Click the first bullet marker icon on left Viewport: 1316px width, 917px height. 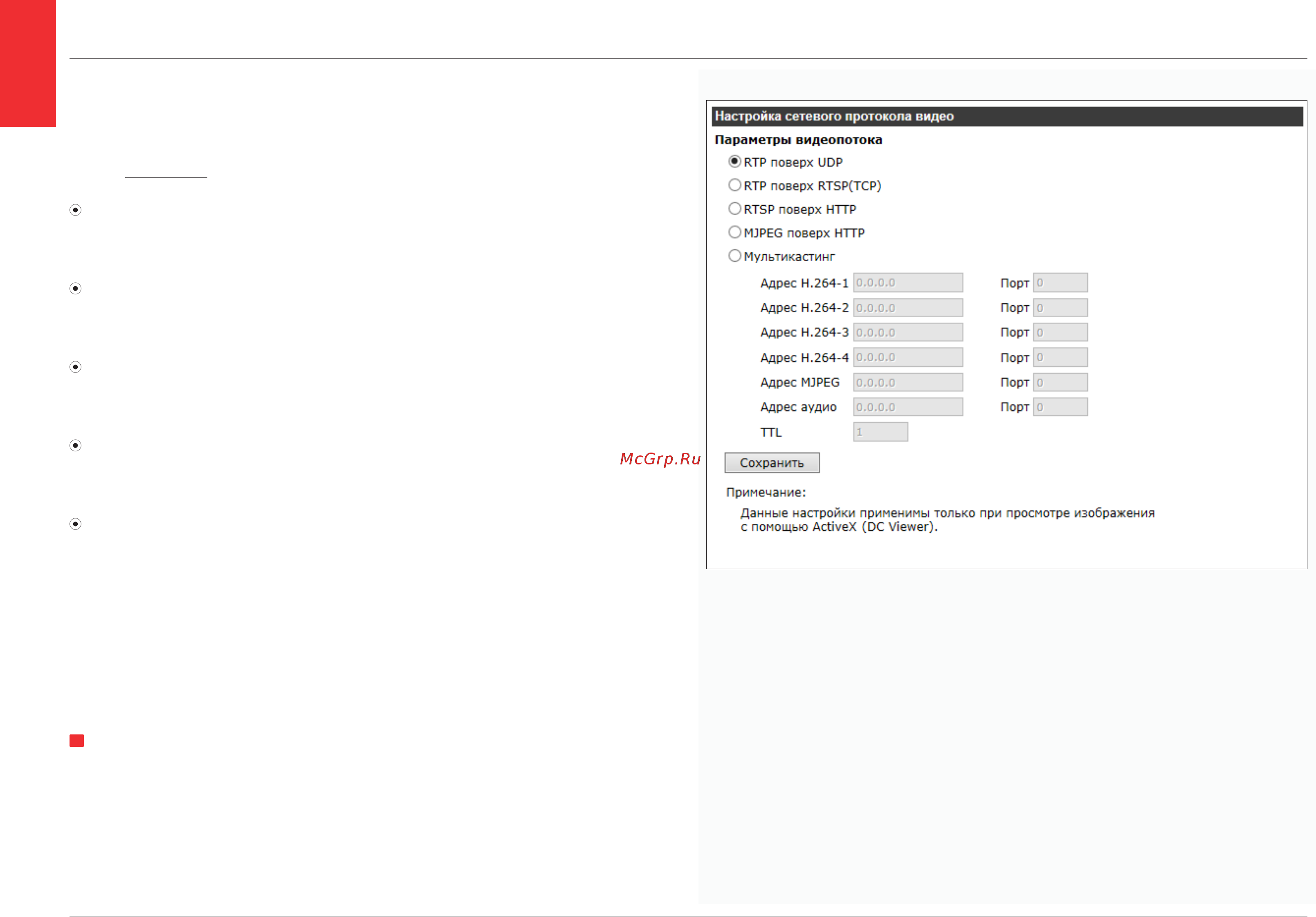75,210
